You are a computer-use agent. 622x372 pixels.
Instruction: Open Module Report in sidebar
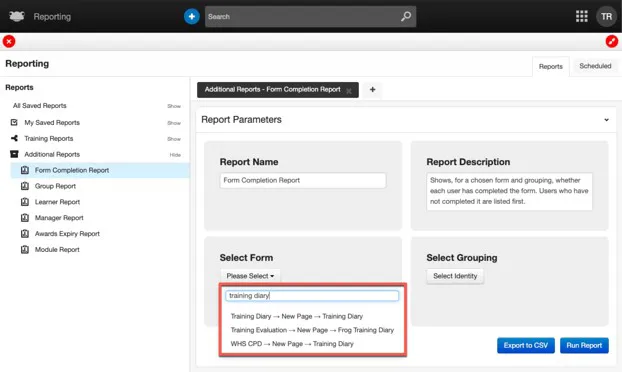click(57, 249)
